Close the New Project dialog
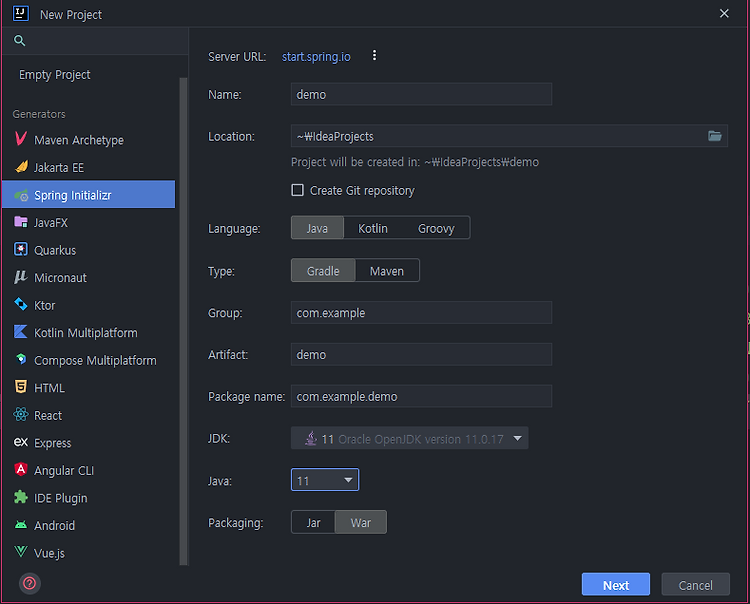The height and width of the screenshot is (604, 750). click(x=724, y=13)
